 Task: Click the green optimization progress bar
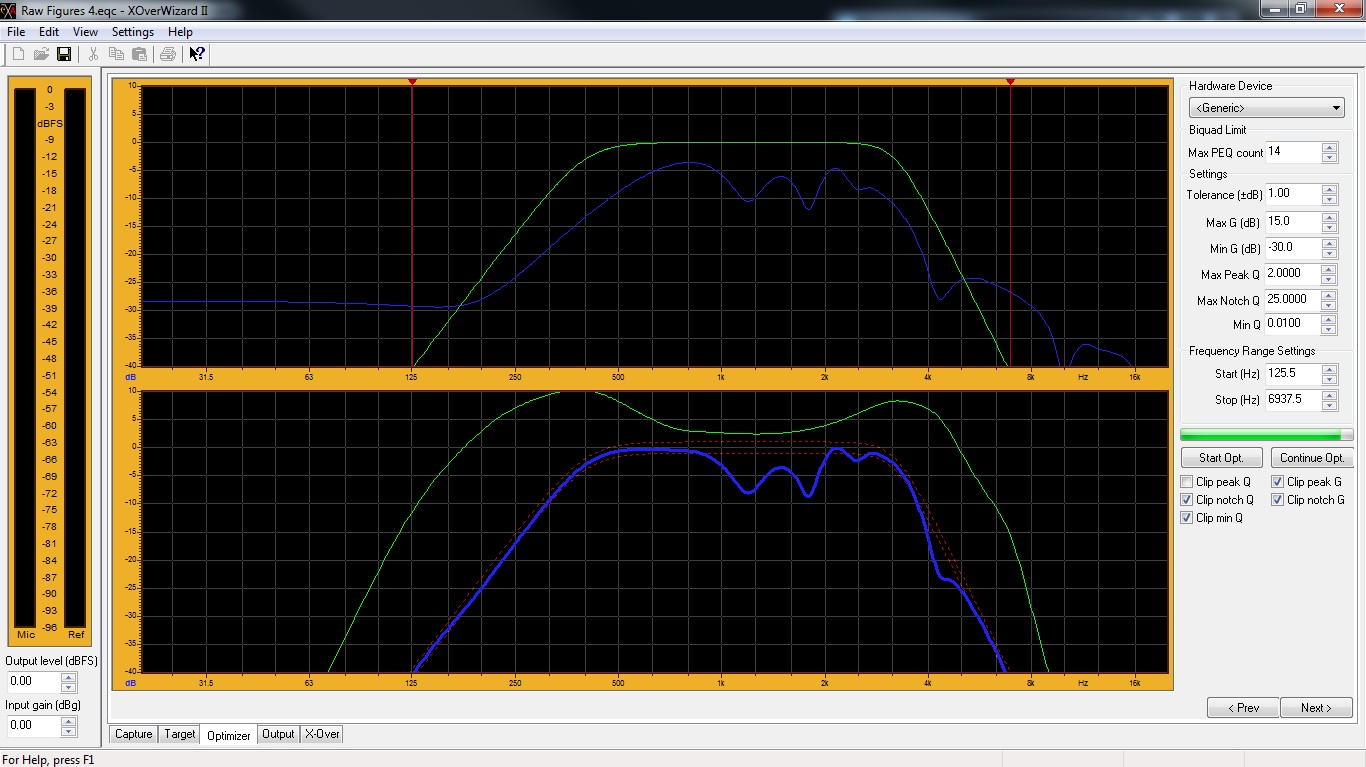coord(1266,435)
